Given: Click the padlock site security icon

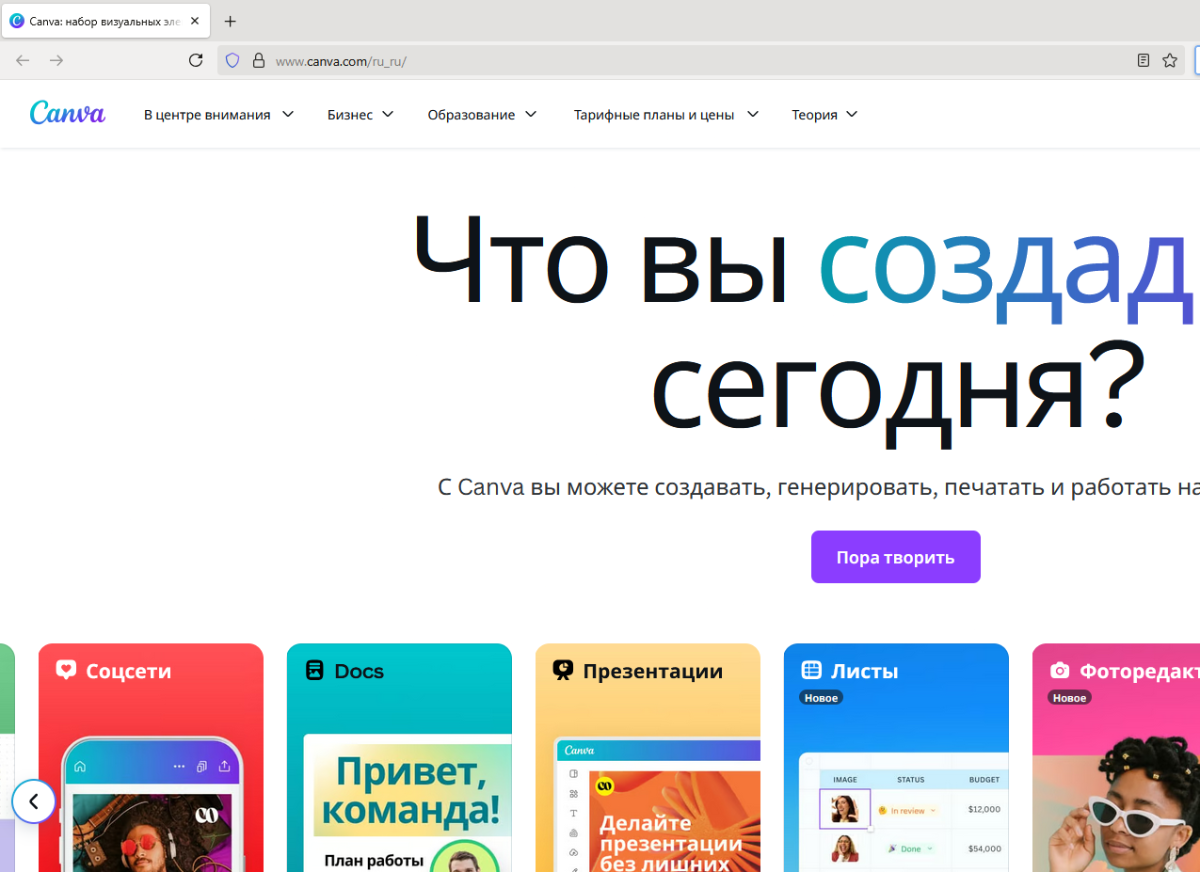Looking at the screenshot, I should pyautogui.click(x=258, y=61).
